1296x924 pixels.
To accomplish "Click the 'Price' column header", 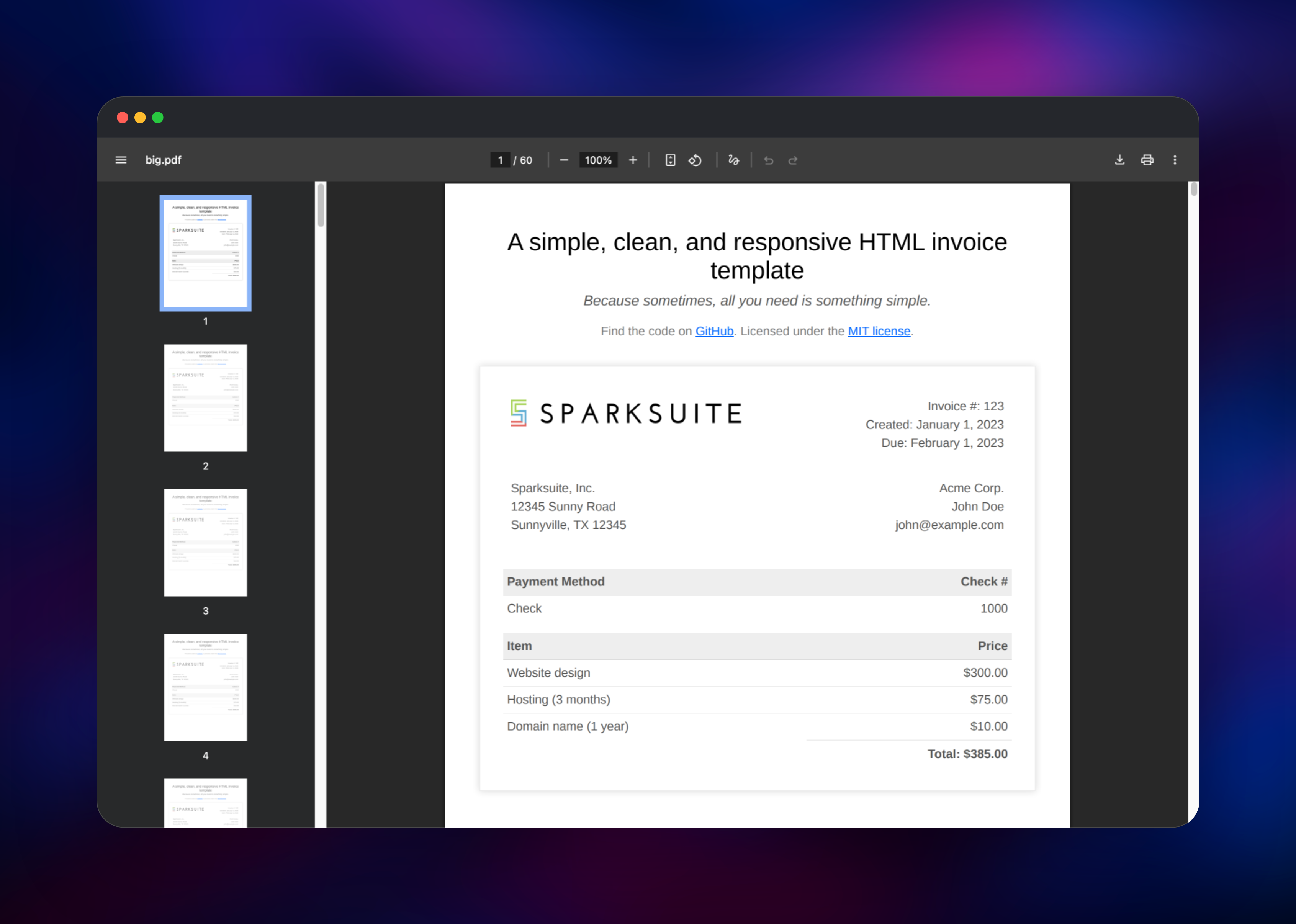I will pos(992,646).
